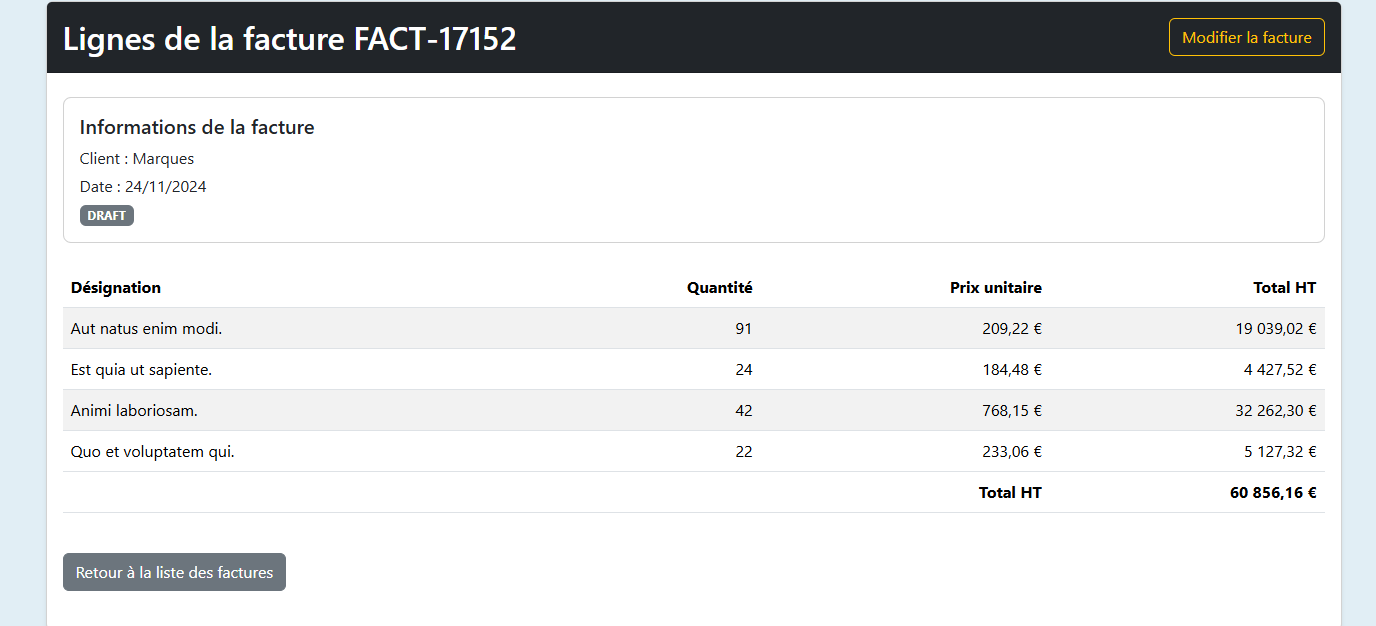Click the Désignation column header
Viewport: 1376px width, 626px height.
click(x=116, y=287)
